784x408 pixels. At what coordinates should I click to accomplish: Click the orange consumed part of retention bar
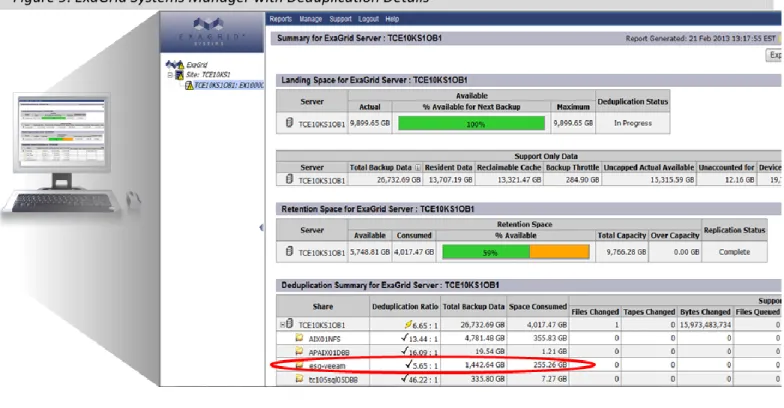[x=560, y=252]
